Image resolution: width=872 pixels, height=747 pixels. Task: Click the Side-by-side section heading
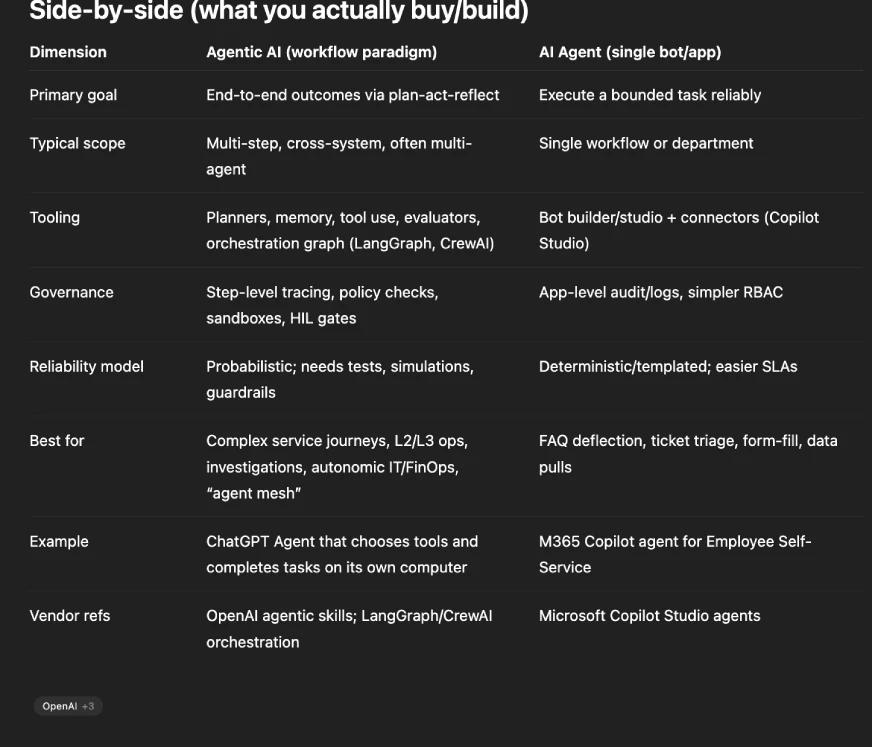[x=279, y=12]
